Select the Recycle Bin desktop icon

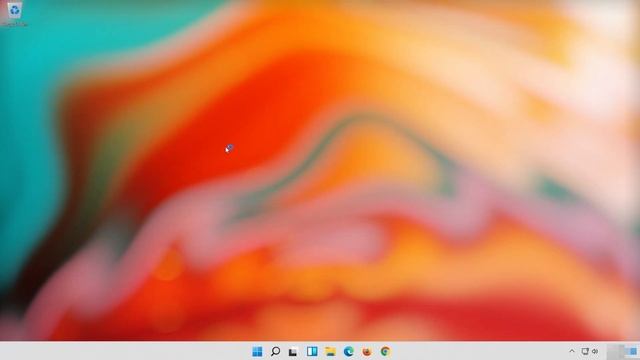[15, 14]
